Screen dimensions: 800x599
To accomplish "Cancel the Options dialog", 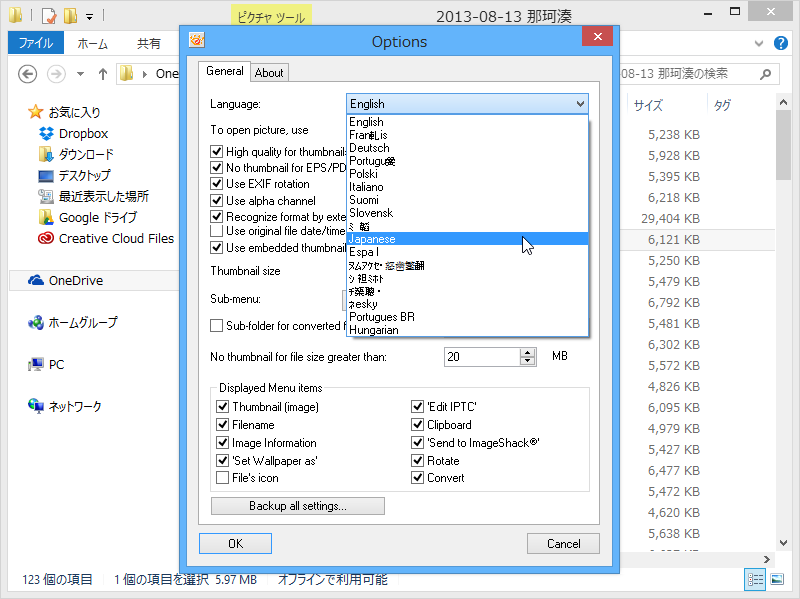I will (563, 543).
